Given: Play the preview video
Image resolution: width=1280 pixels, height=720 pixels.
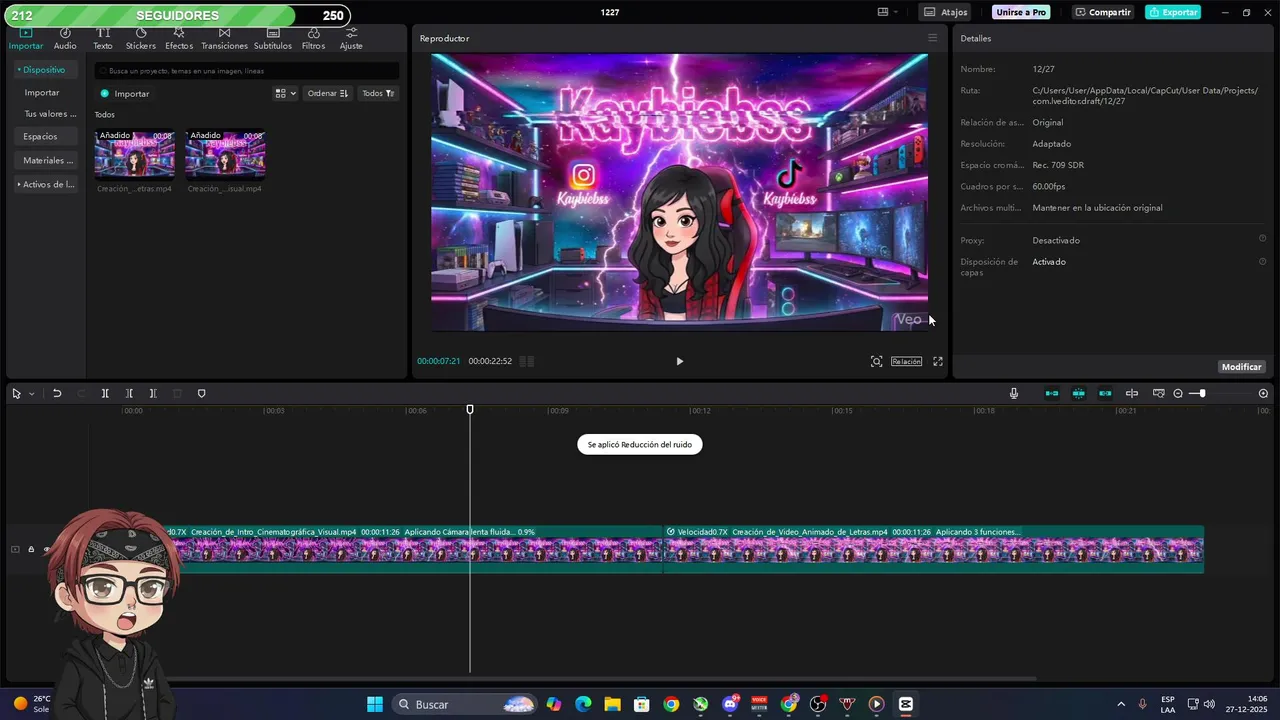Looking at the screenshot, I should pos(679,361).
